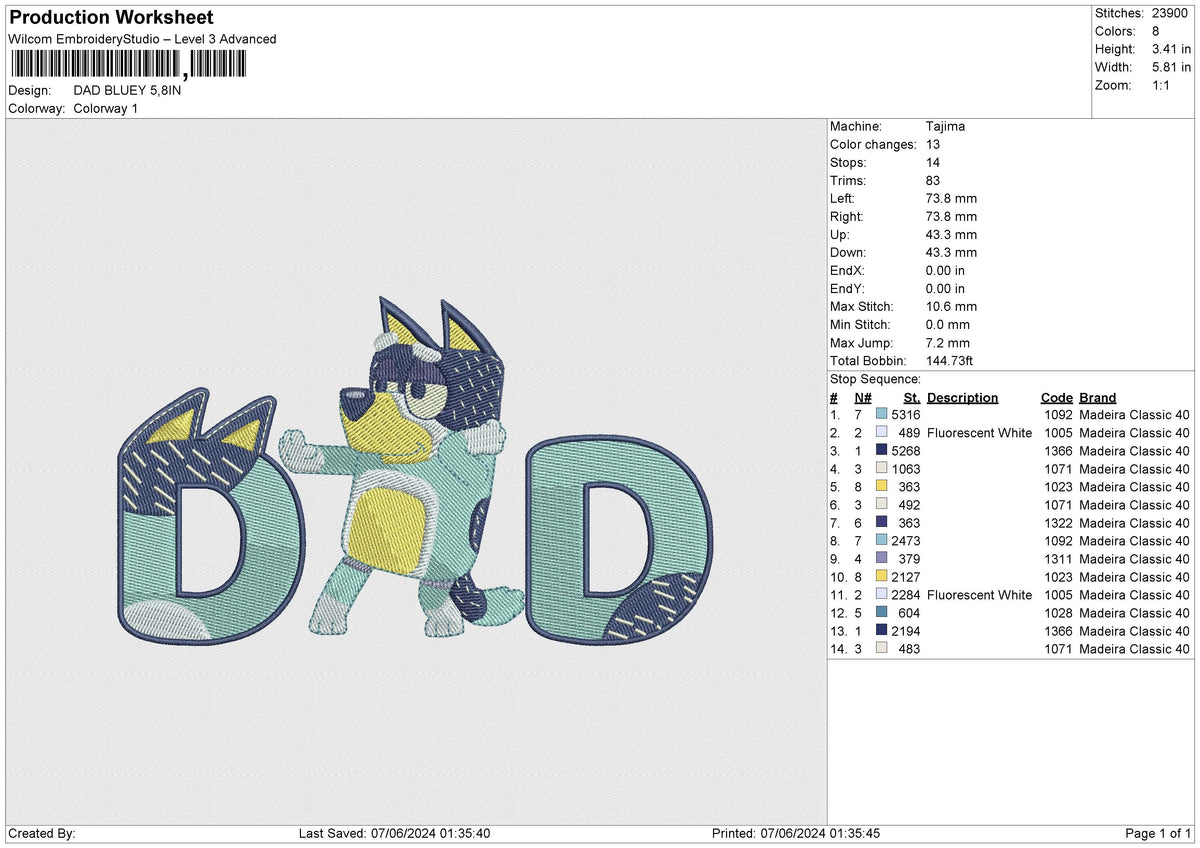This screenshot has height=848, width=1200.
Task: Click the Page 1 of 1 footer text
Action: (x=1158, y=834)
